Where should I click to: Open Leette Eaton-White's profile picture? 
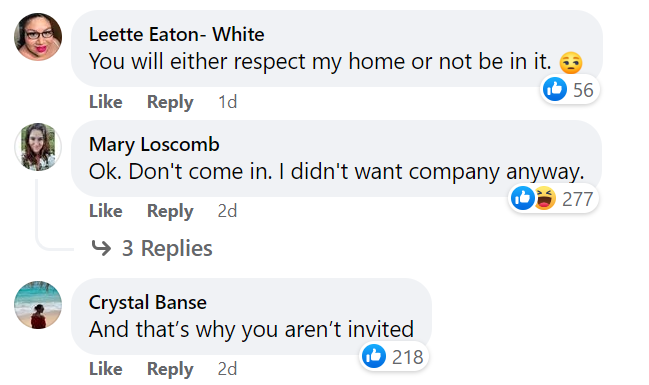click(38, 37)
